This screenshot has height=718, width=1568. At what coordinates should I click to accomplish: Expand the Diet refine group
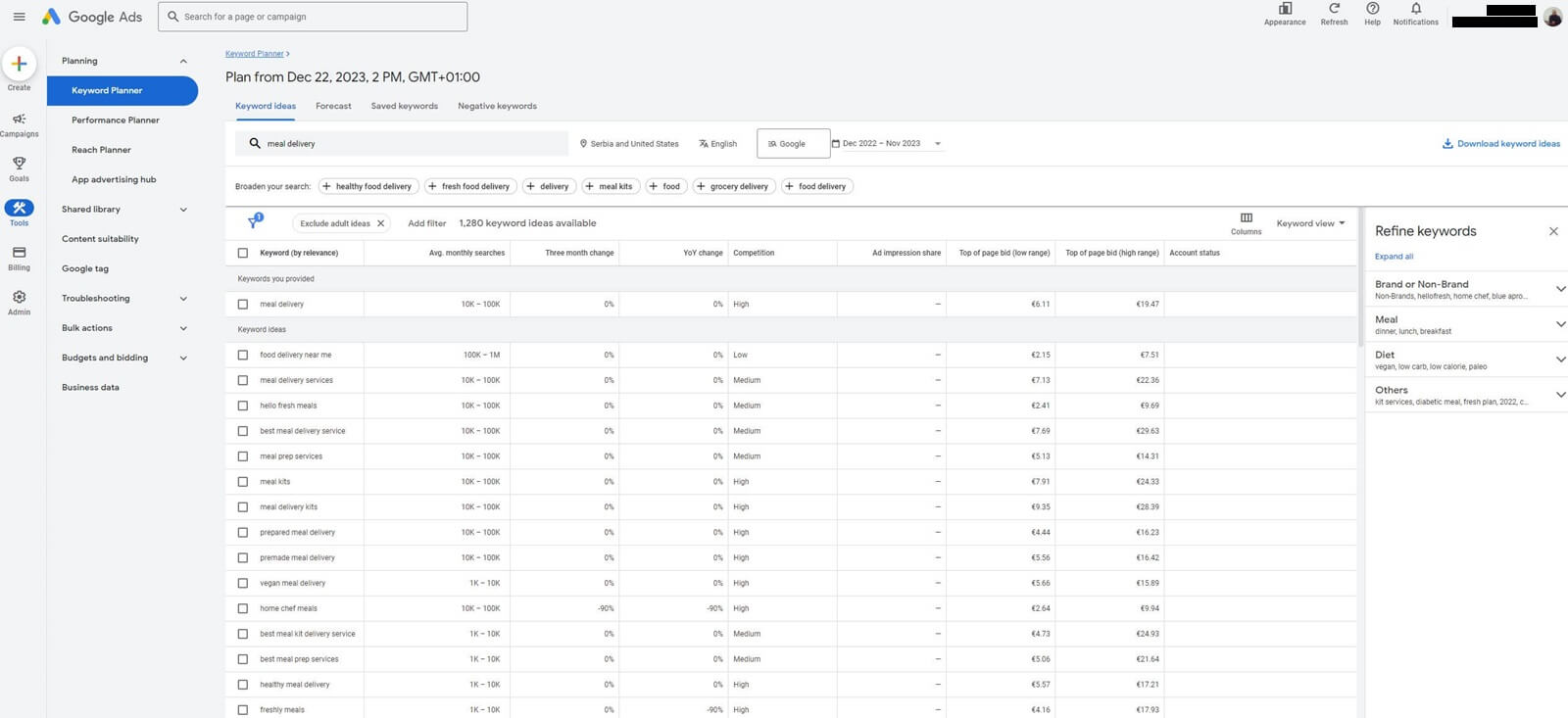click(x=1560, y=359)
